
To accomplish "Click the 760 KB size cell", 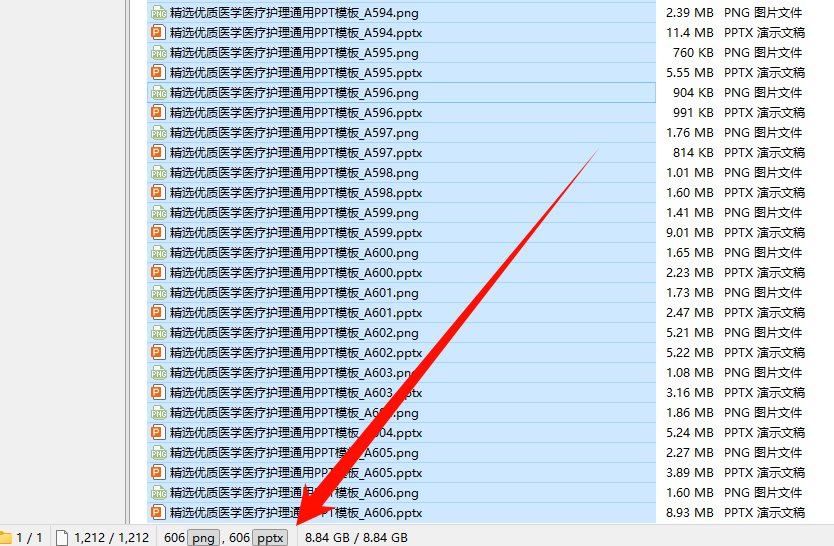I will [x=693, y=53].
